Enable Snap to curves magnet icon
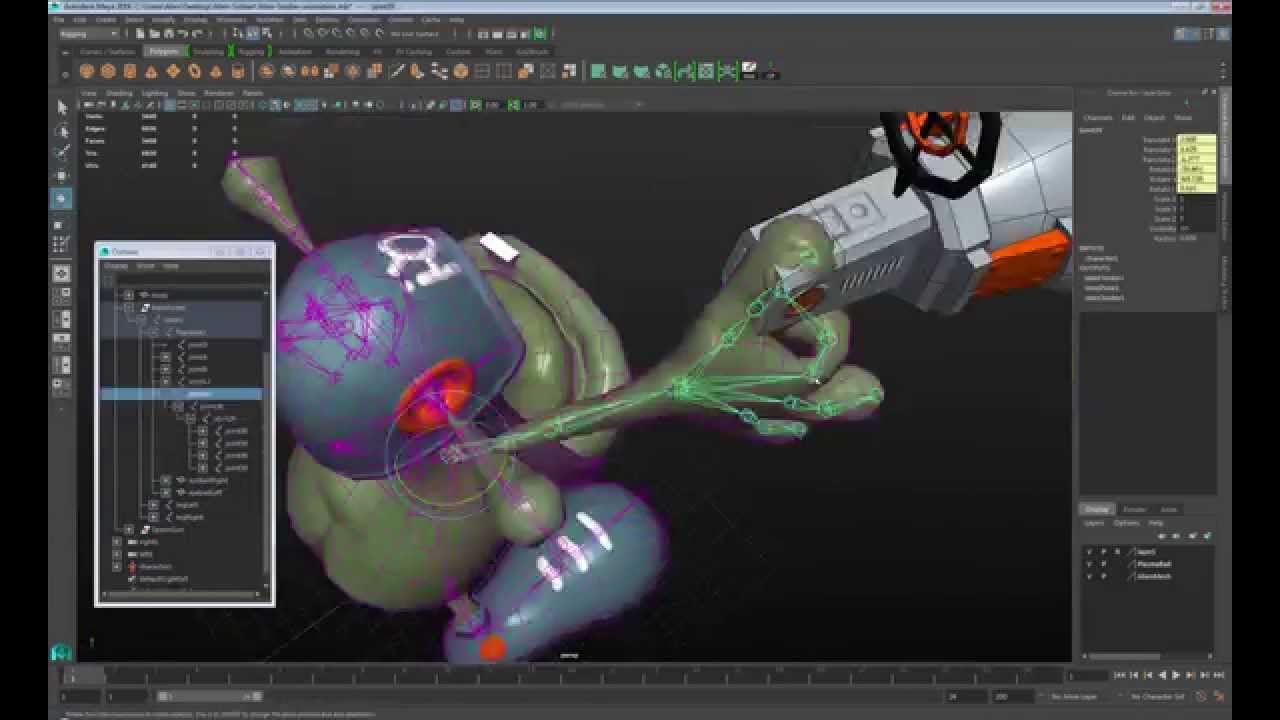The height and width of the screenshot is (720, 1280). [321, 34]
